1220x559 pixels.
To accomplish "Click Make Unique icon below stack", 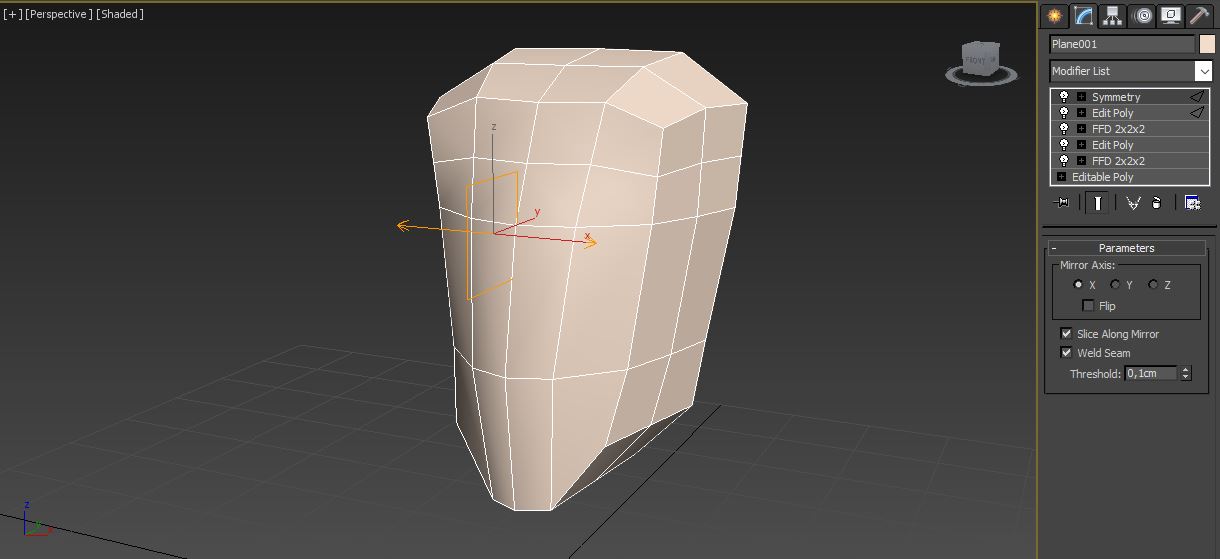I will (x=1133, y=203).
